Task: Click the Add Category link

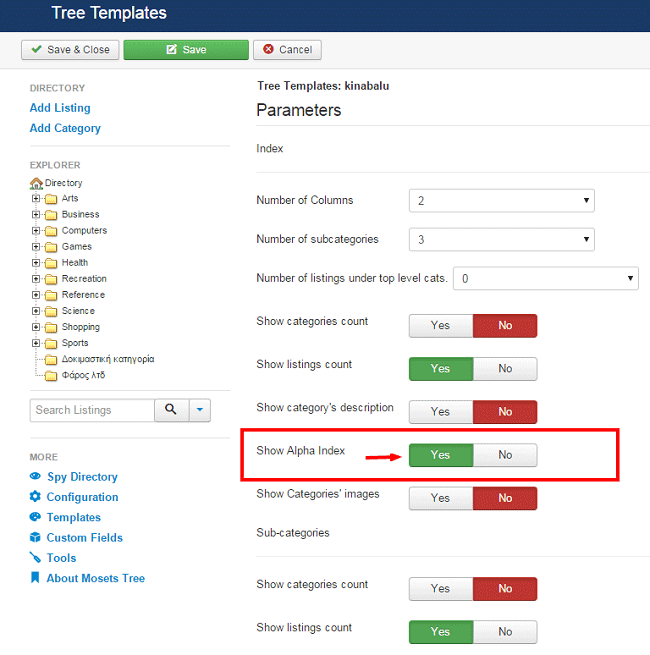Action: pyautogui.click(x=65, y=128)
